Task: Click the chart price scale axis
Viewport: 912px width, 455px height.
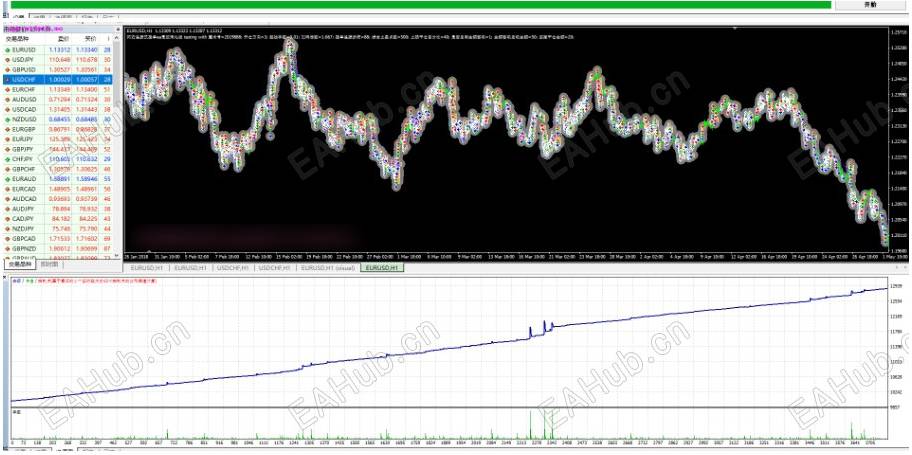Action: point(899,140)
